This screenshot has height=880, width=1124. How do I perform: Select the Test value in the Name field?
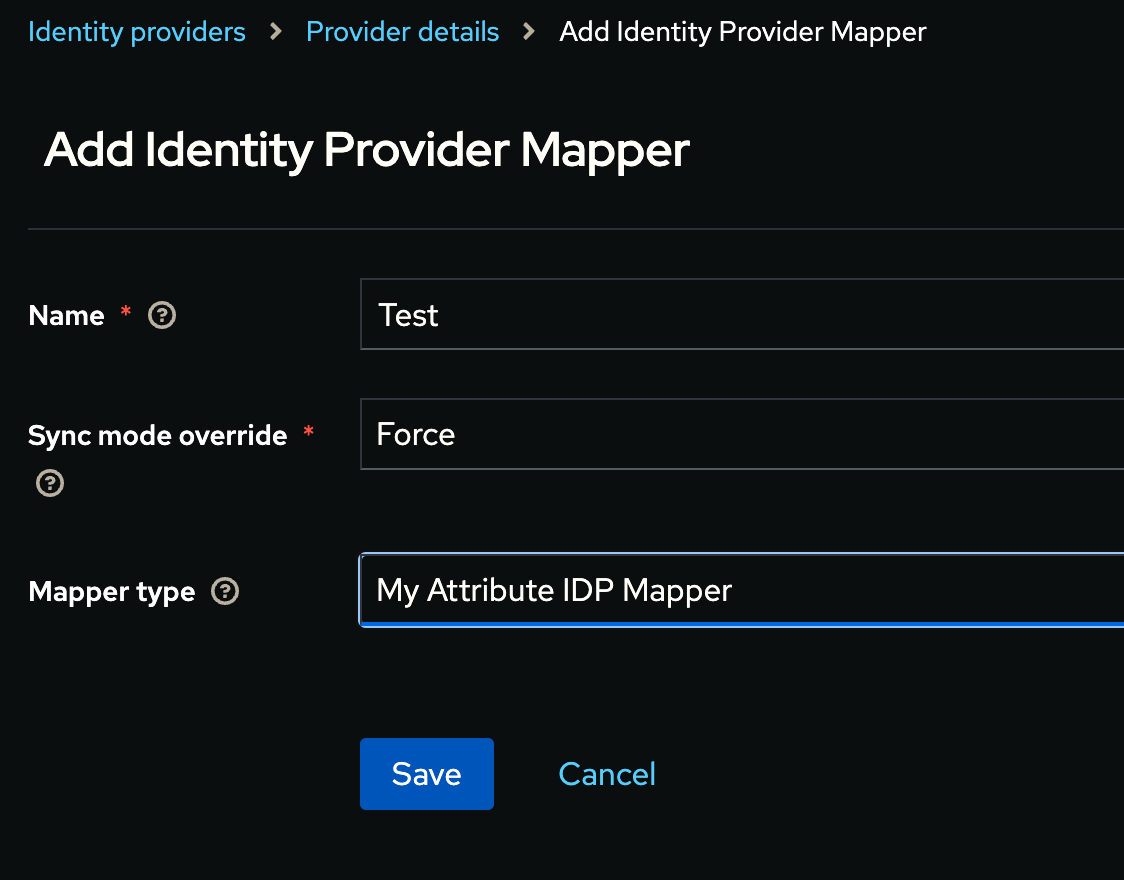pos(407,314)
